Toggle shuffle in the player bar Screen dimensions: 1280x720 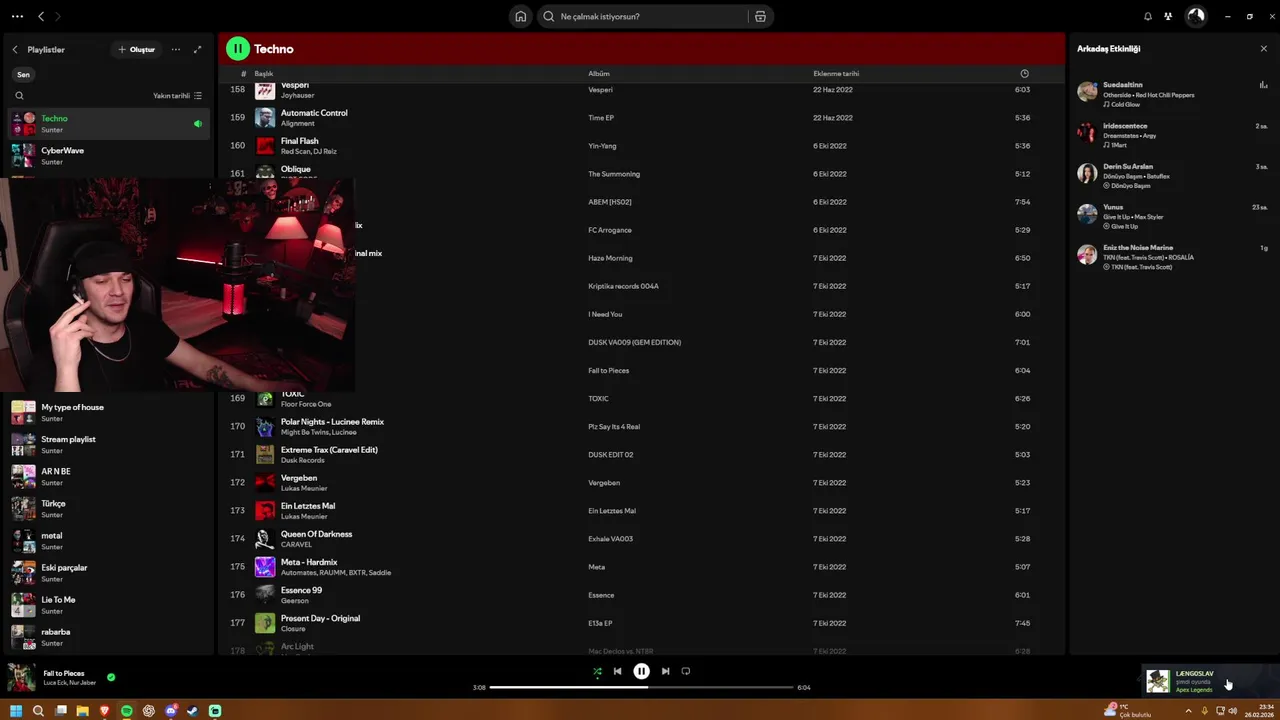tap(597, 672)
